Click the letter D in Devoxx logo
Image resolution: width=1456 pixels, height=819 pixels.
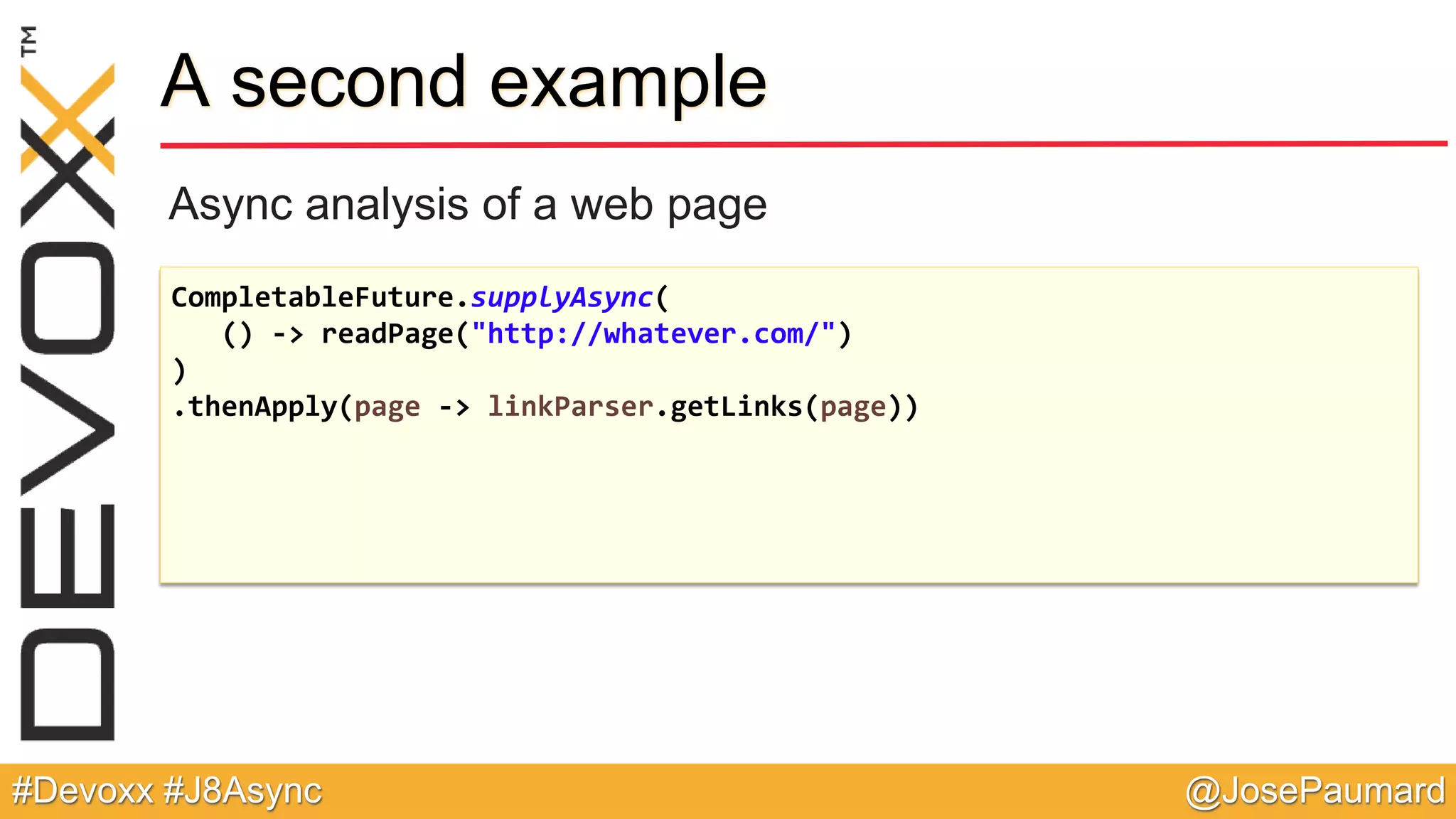pos(68,684)
